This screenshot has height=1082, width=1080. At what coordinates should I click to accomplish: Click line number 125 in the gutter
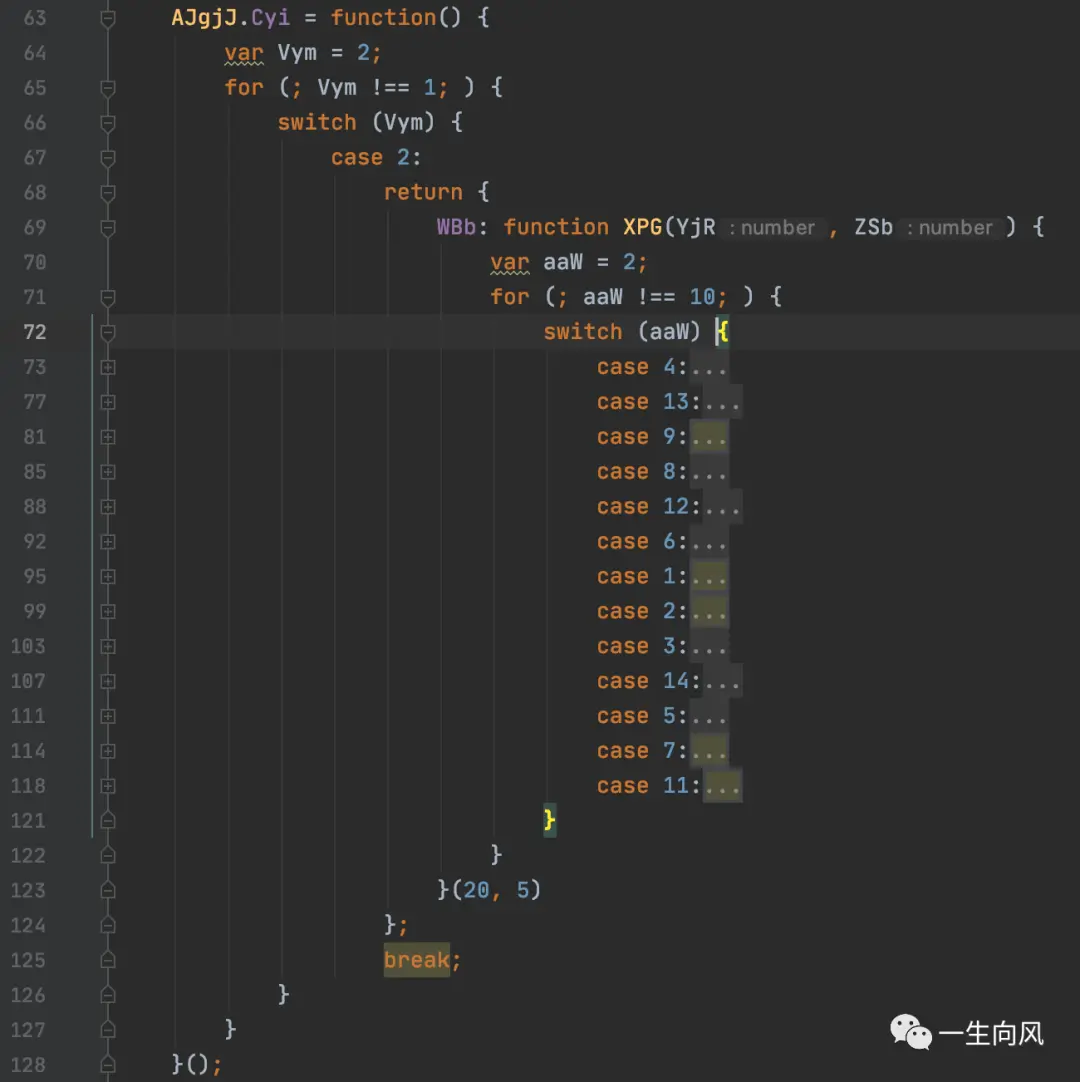point(28,961)
